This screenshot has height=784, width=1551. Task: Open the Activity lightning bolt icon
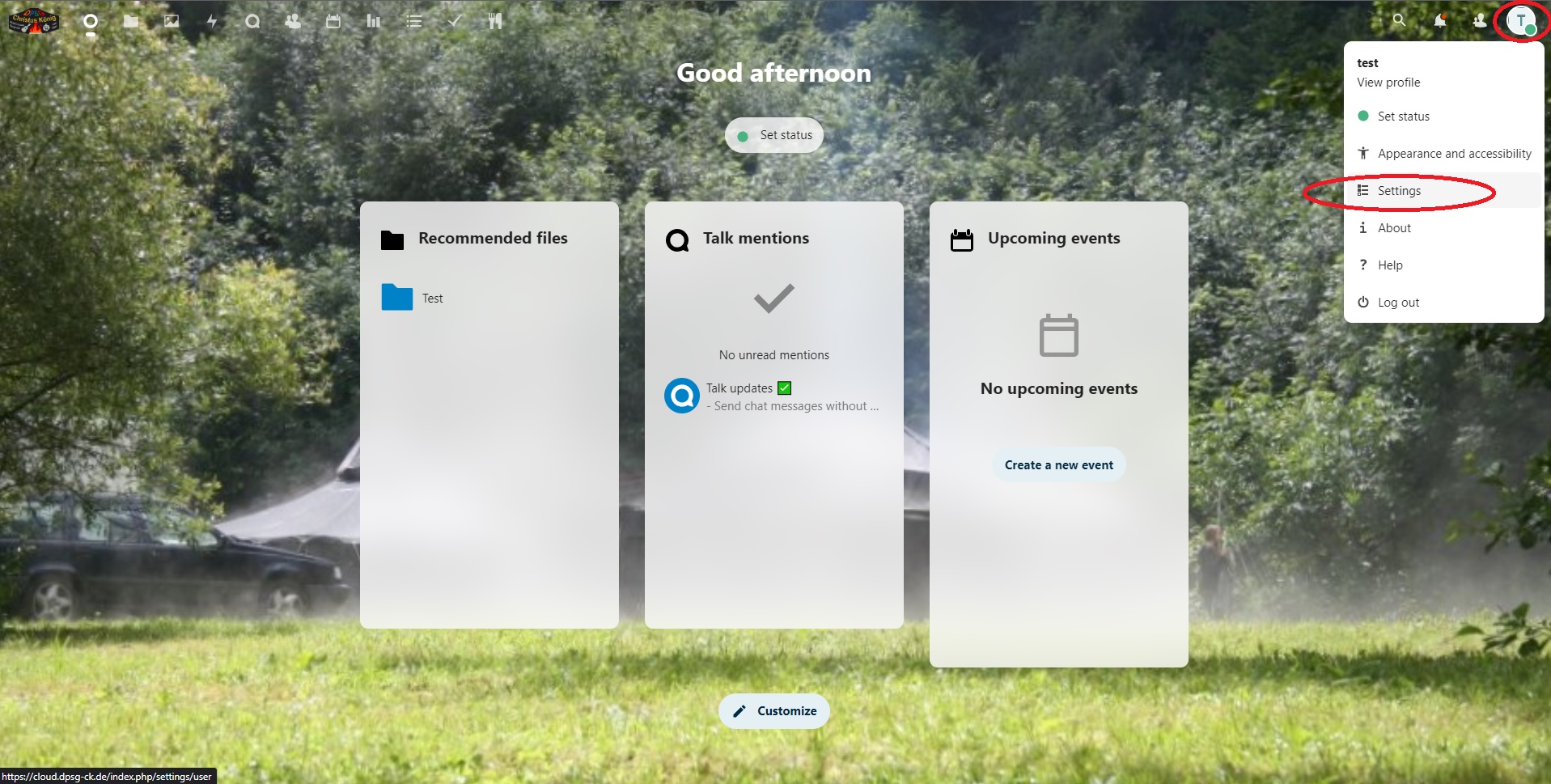[x=212, y=21]
